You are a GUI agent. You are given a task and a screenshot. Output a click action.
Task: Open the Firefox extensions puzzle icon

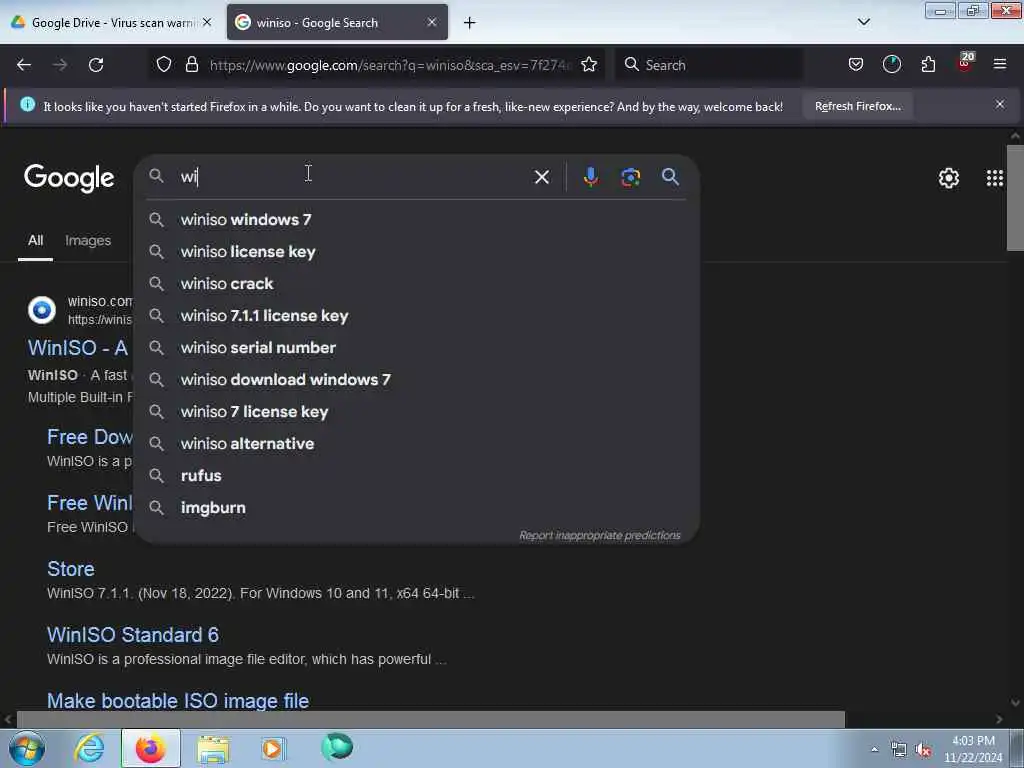pos(928,64)
